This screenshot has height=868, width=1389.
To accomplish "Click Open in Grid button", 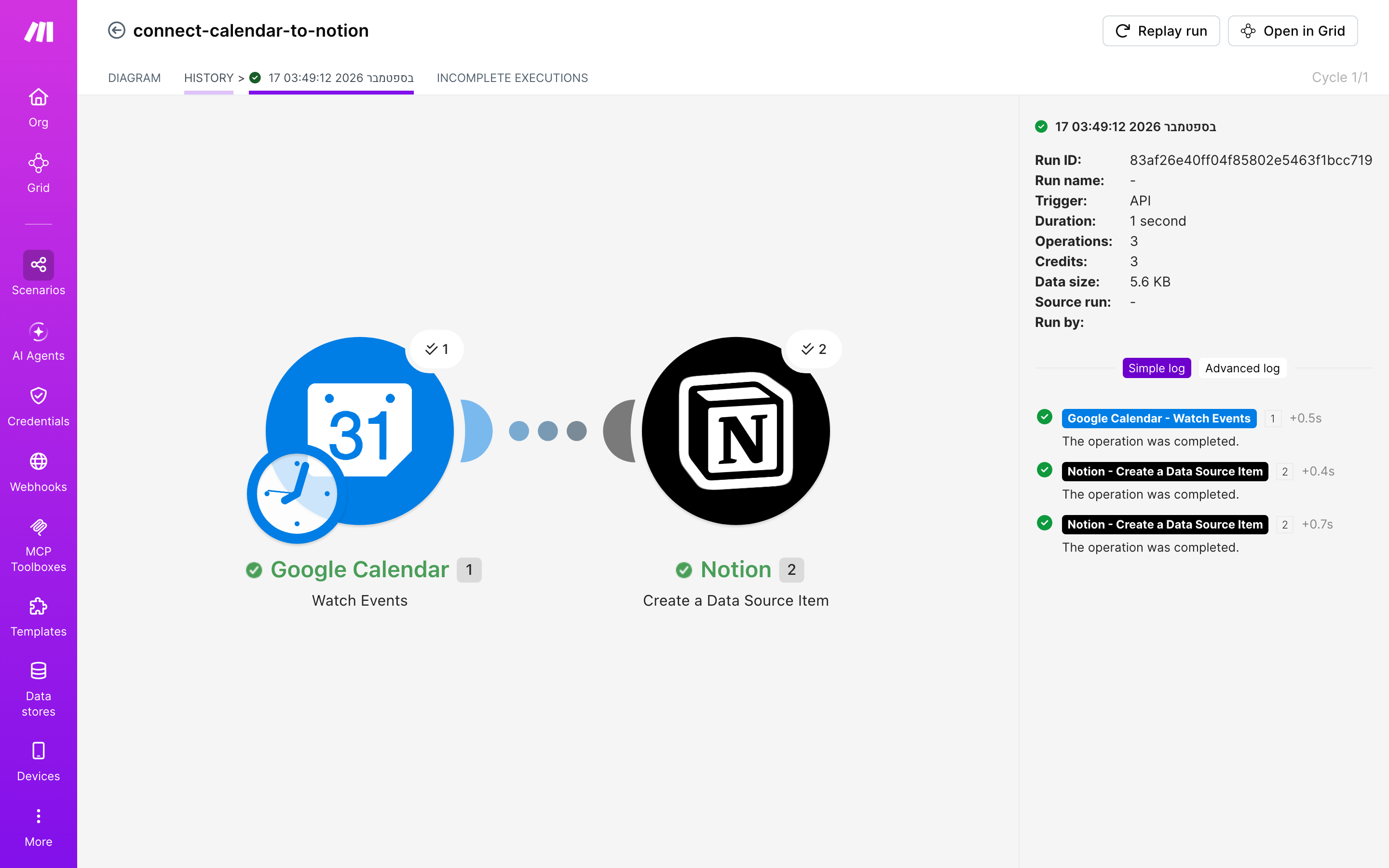I will pos(1293,30).
